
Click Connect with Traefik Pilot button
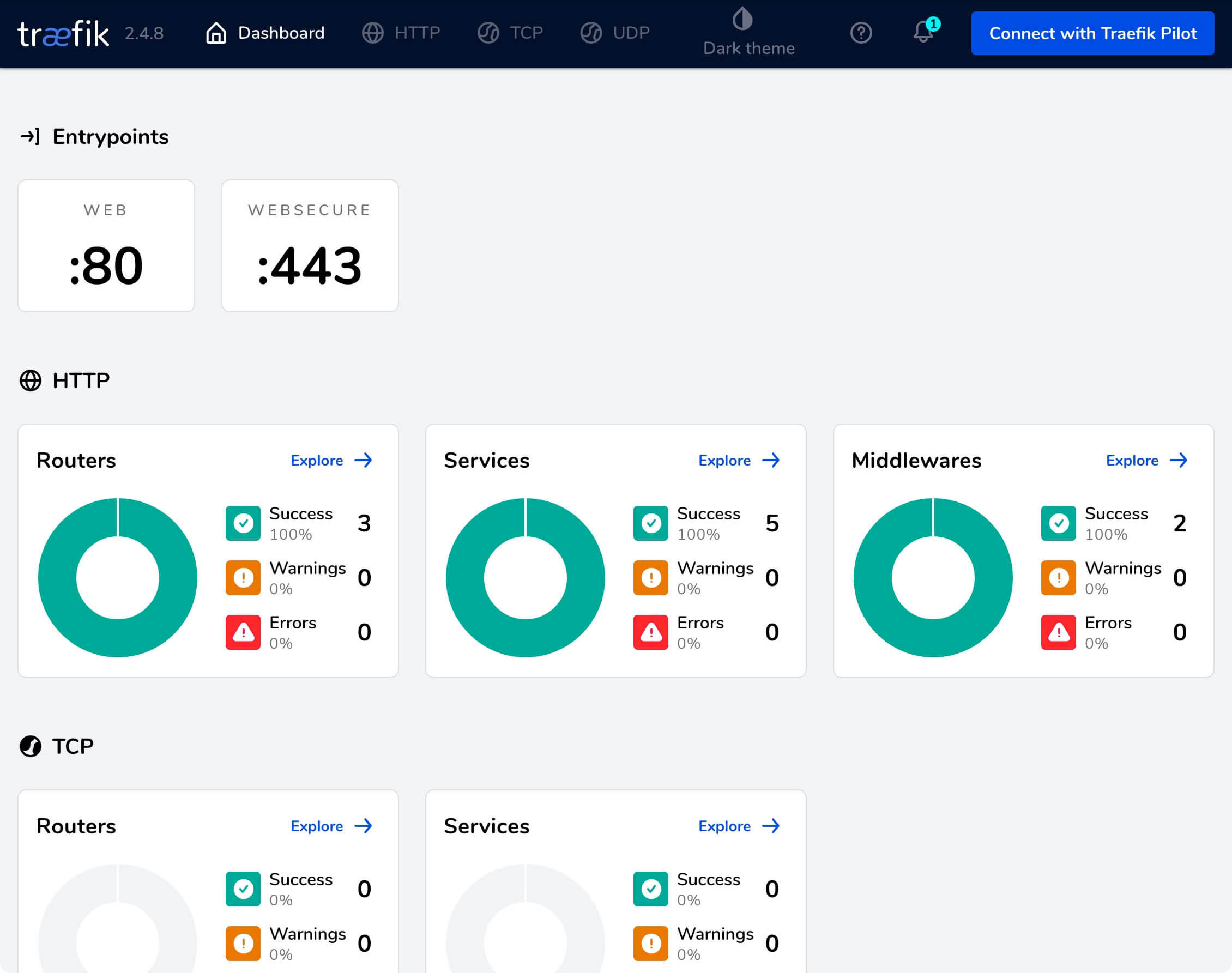(1091, 33)
